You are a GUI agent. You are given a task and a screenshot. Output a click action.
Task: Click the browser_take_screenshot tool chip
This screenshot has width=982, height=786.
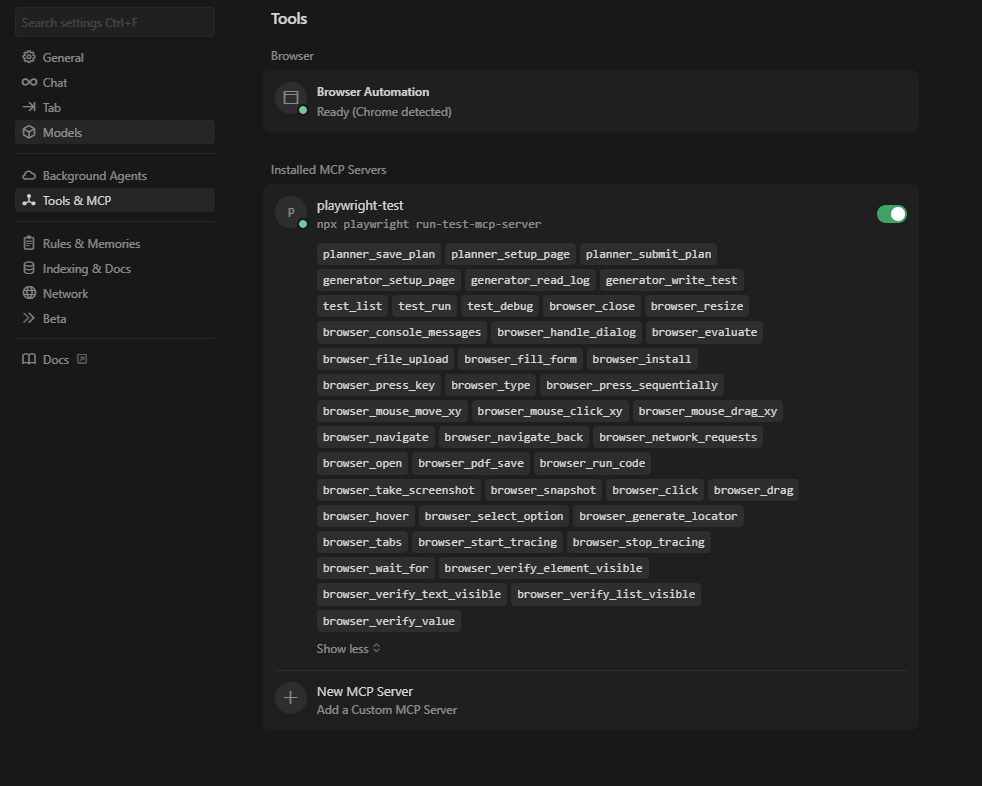point(398,490)
